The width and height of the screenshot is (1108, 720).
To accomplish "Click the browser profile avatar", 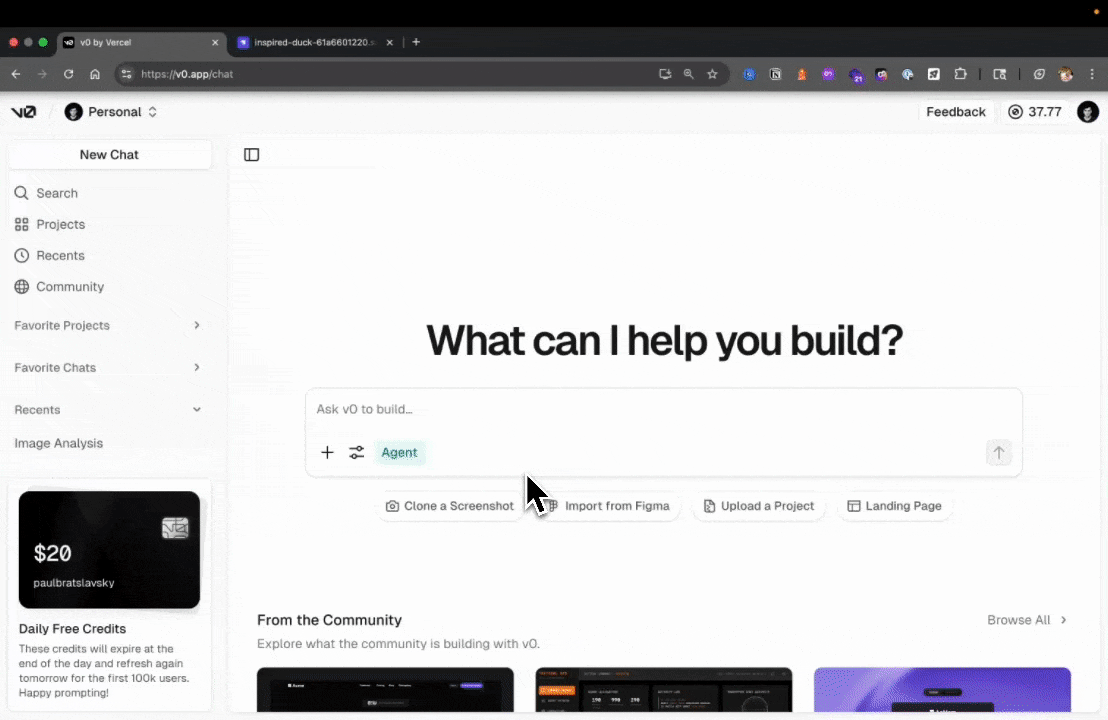I will tap(1066, 74).
